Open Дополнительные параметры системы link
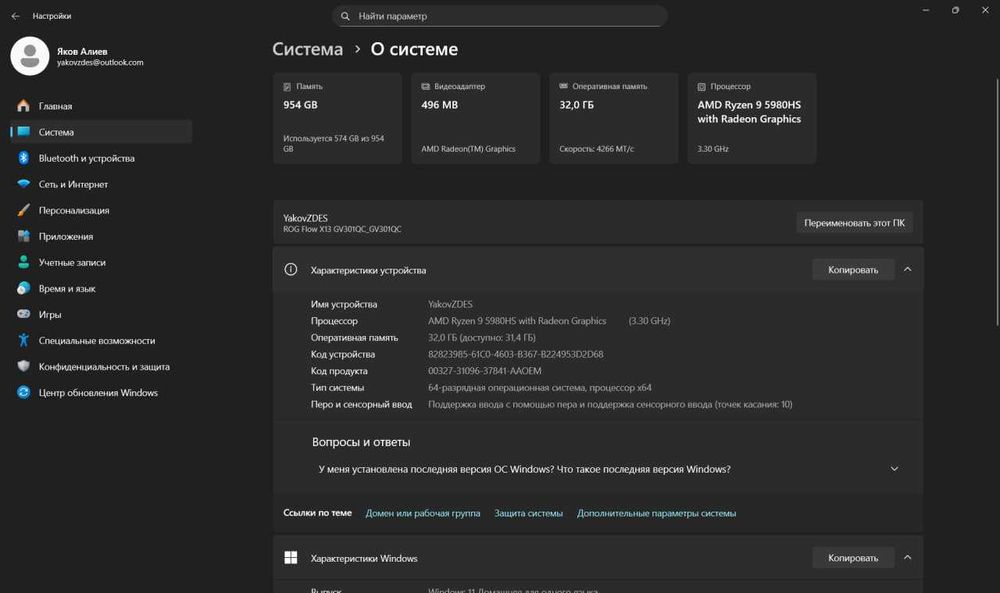 tap(656, 513)
